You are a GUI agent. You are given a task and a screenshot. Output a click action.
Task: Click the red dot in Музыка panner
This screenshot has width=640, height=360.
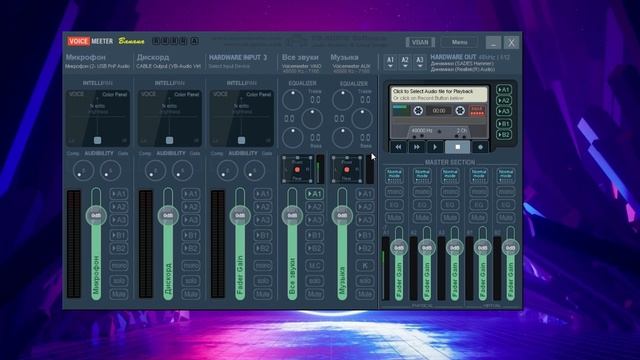click(347, 169)
